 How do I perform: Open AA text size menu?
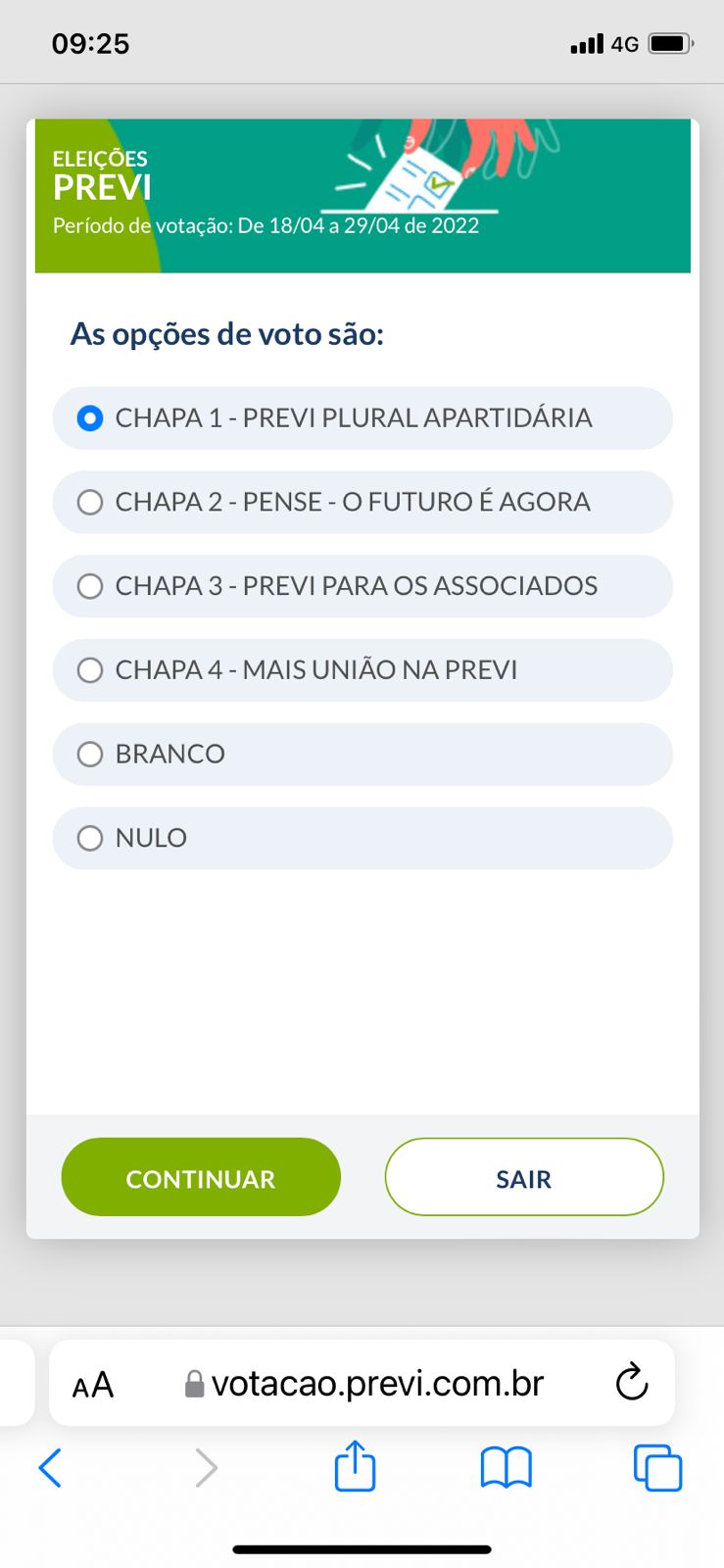pos(93,1385)
